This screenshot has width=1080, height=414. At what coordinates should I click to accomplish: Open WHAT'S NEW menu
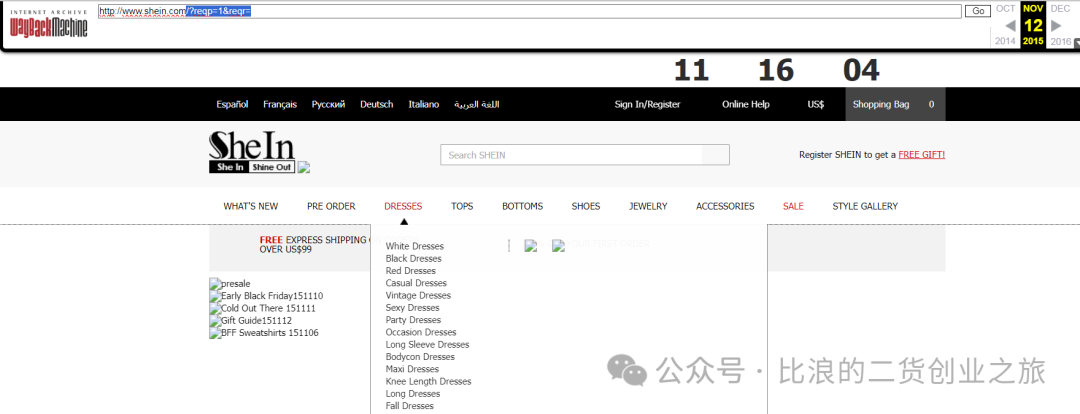[251, 206]
